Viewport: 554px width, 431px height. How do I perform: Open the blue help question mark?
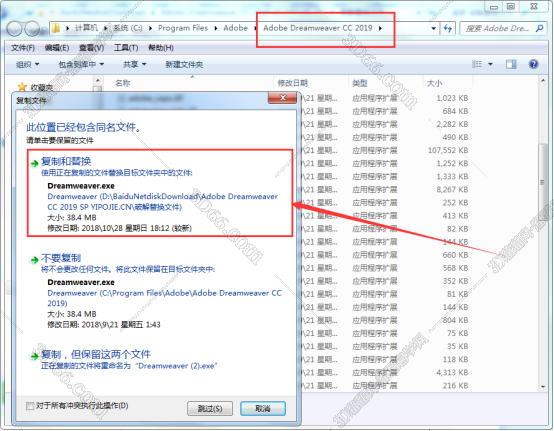534,64
